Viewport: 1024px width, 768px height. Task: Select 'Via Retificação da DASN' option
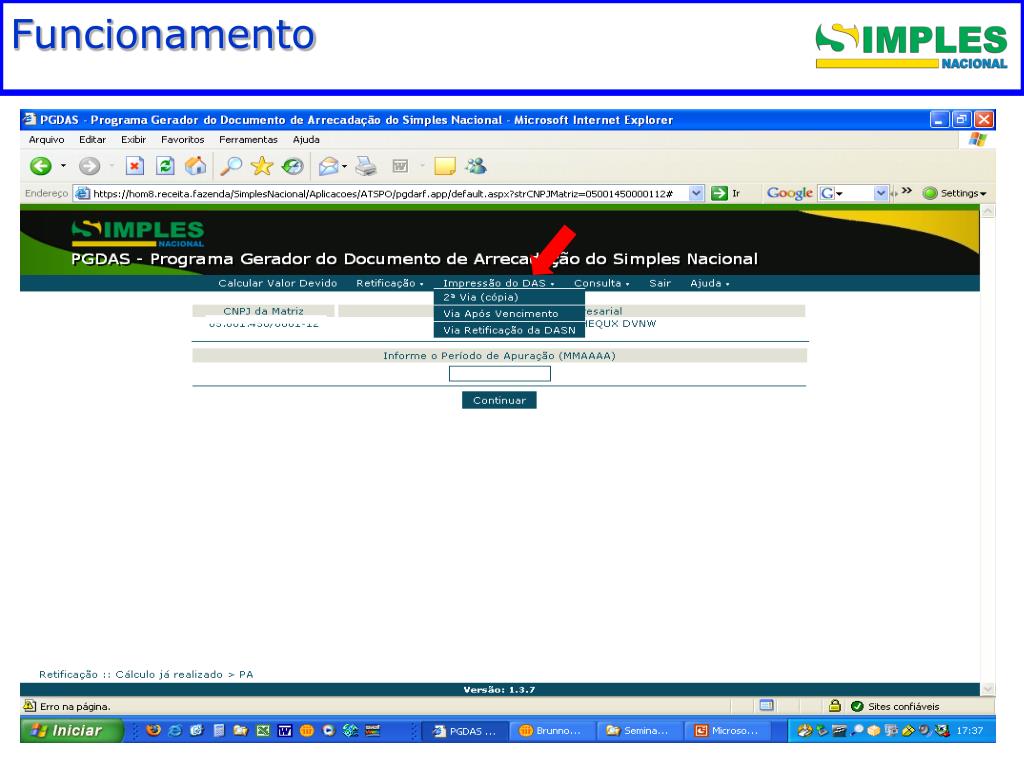(509, 330)
